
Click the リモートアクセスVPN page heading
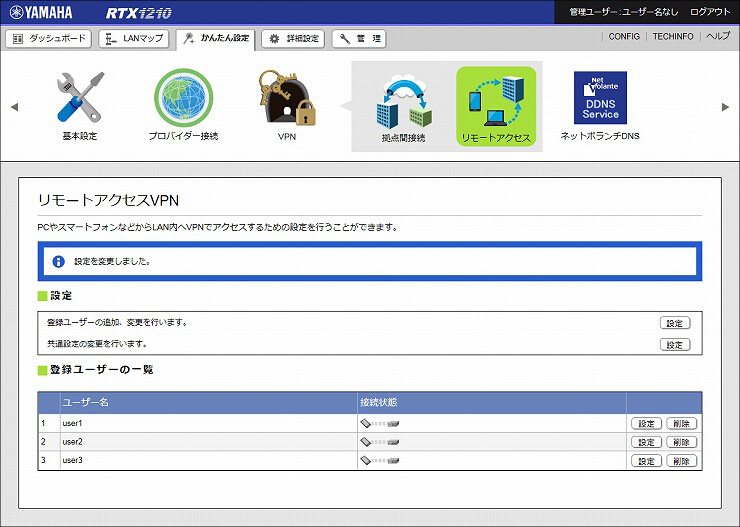click(x=108, y=201)
